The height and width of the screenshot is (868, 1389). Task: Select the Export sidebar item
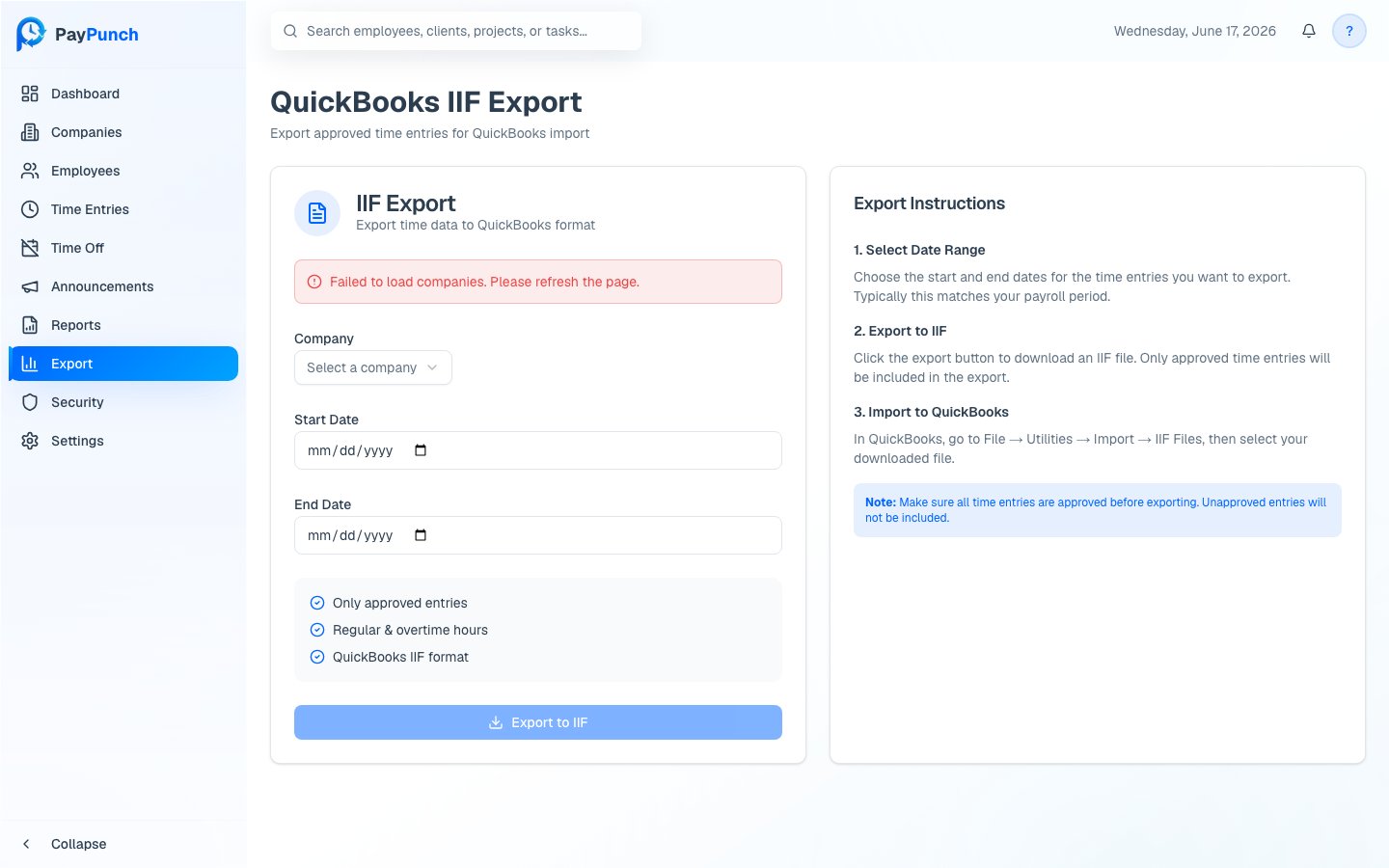(123, 364)
